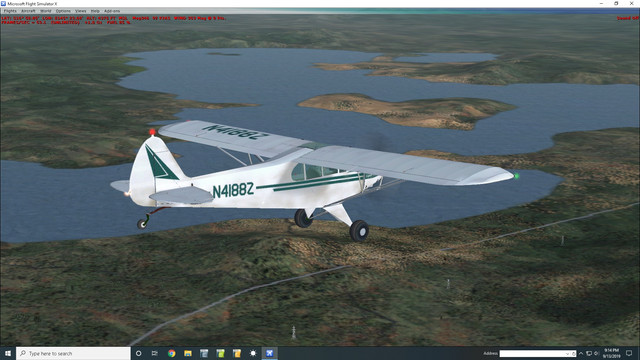
Task: Click the Address bar refresh icon
Action: tap(573, 353)
